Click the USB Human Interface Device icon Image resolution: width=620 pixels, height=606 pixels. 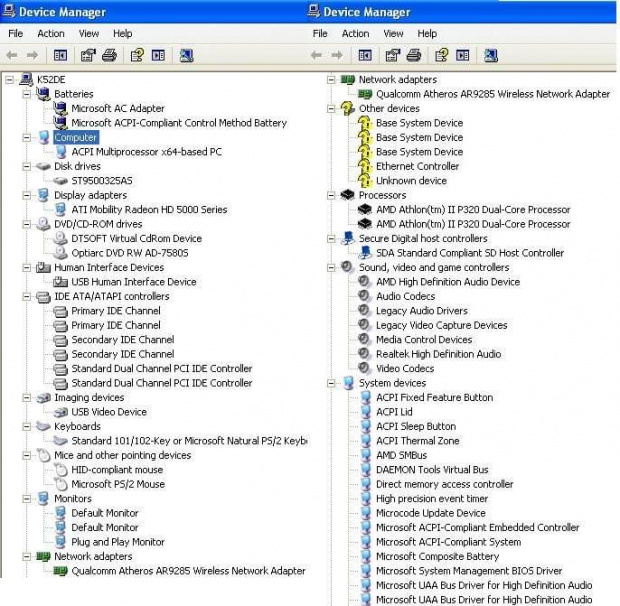tap(60, 282)
